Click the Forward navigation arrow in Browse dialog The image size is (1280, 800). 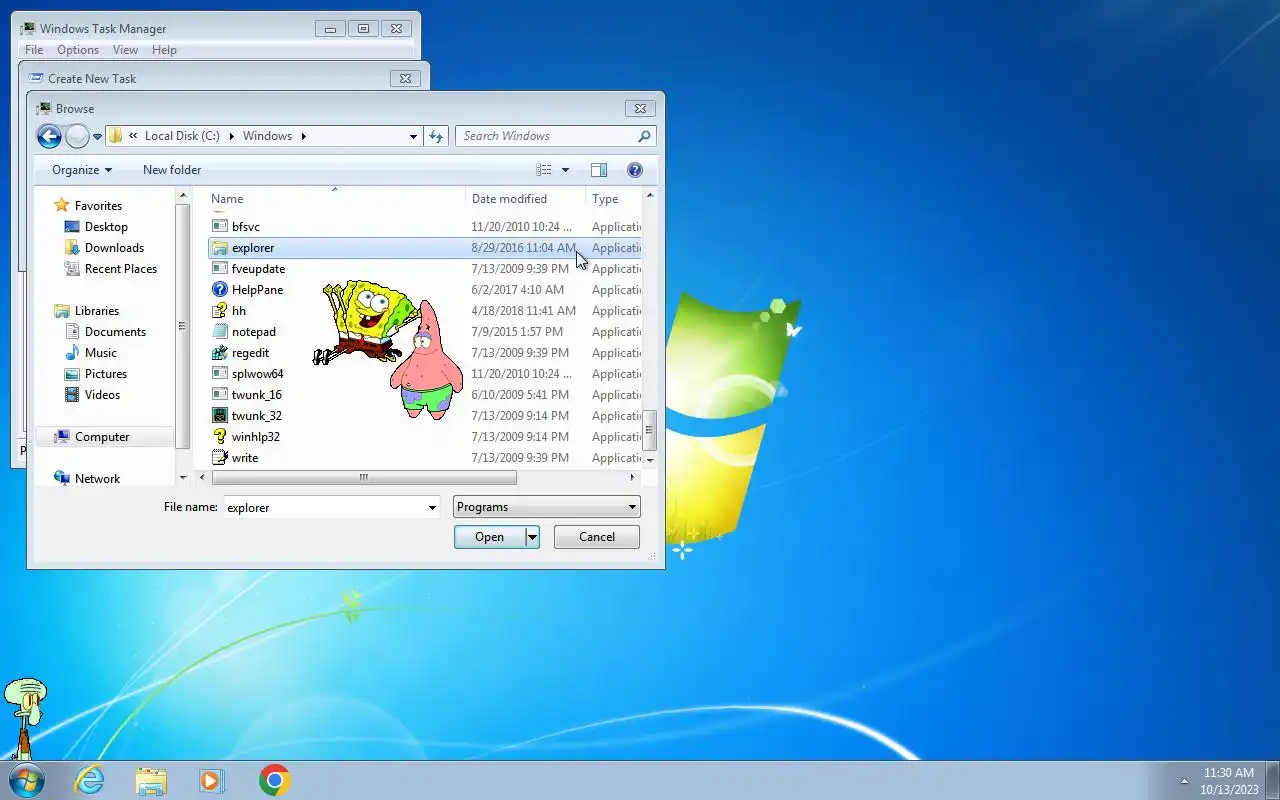[77, 136]
